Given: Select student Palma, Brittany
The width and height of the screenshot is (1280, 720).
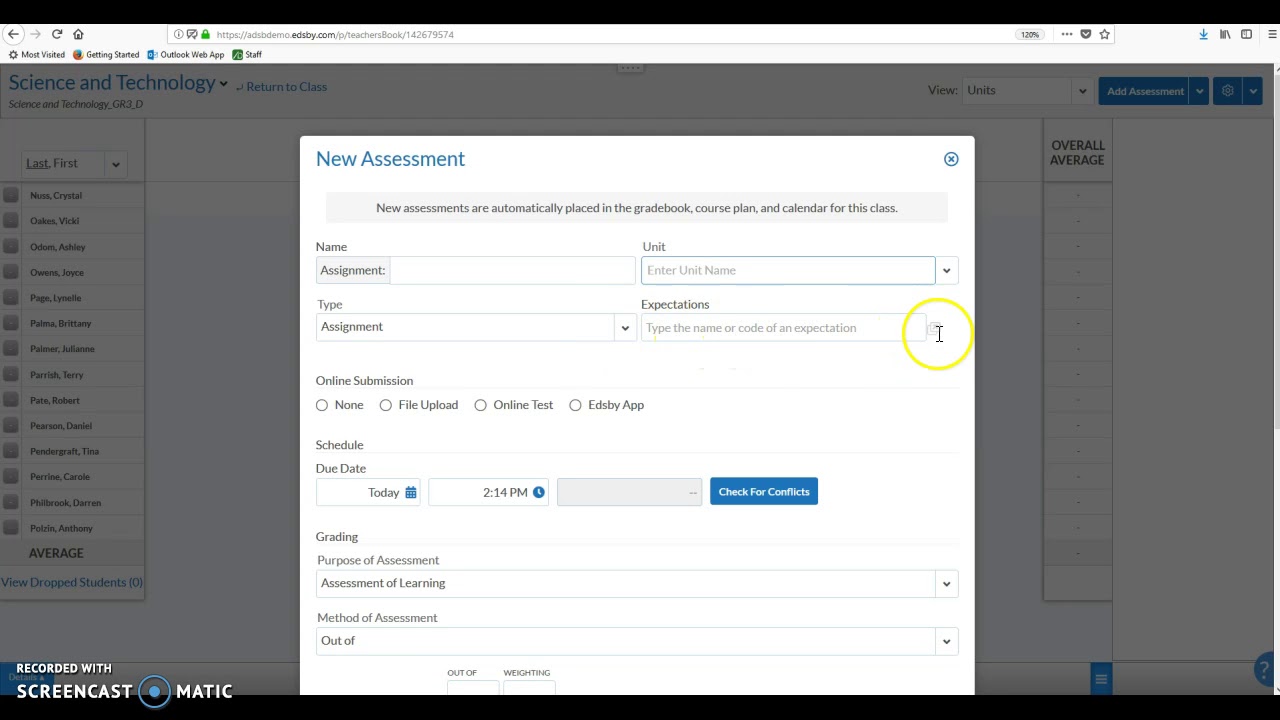Looking at the screenshot, I should click(x=61, y=324).
